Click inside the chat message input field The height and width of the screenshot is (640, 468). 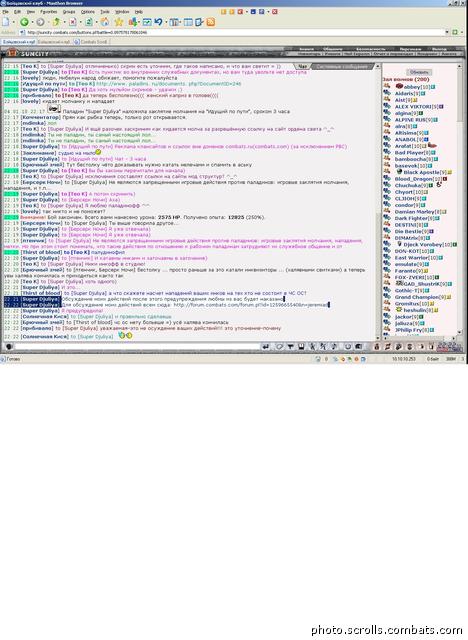pos(137,347)
